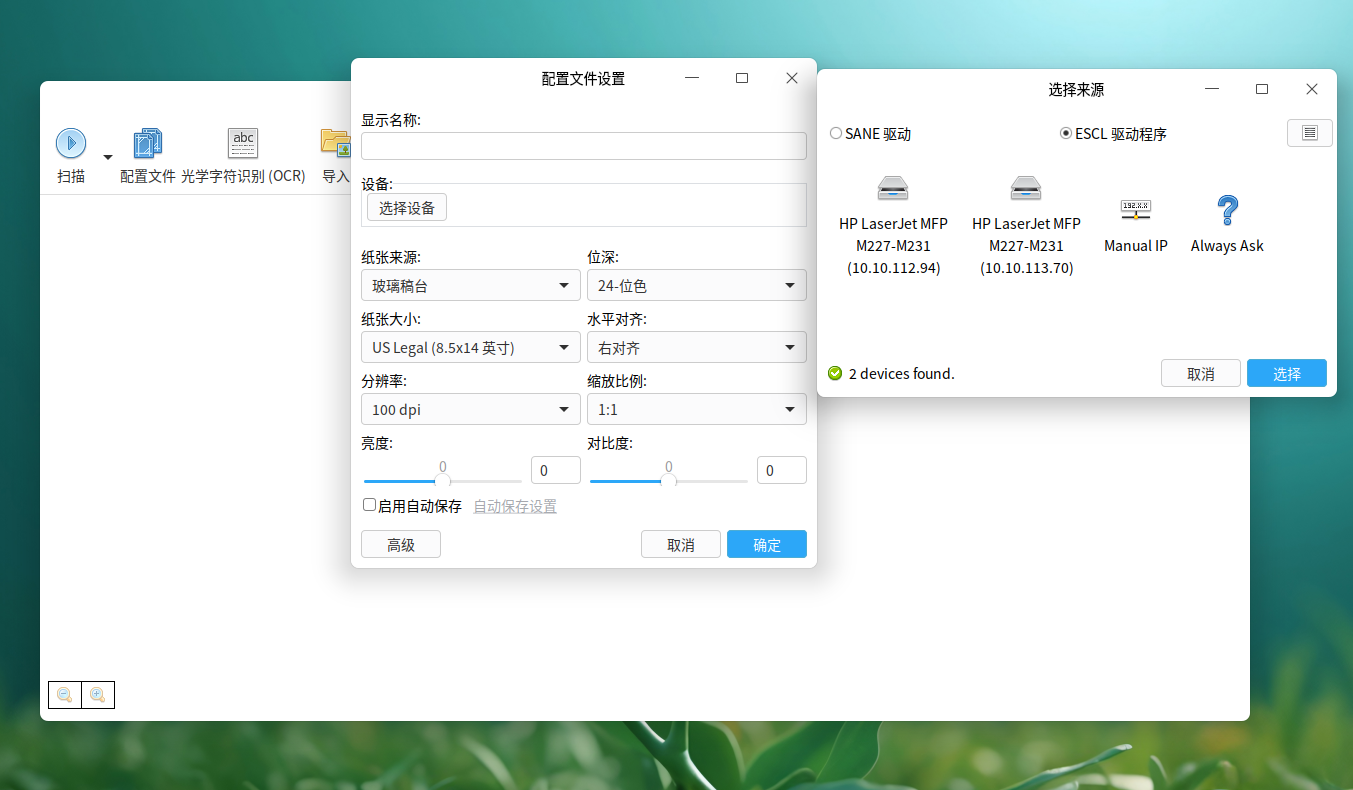Start a scan with the Scan toolbar icon

coord(71,143)
